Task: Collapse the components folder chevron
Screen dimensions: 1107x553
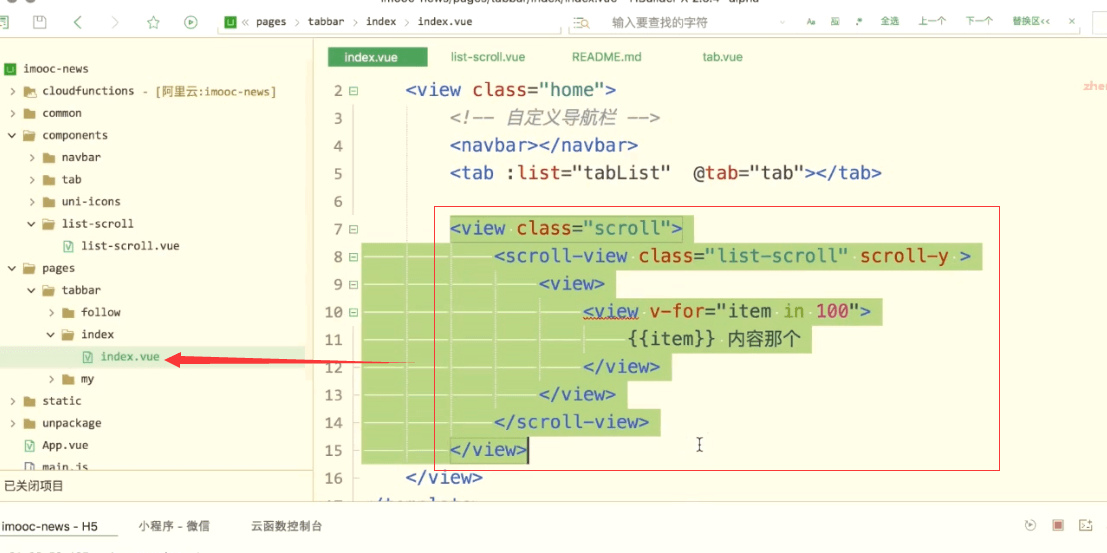Action: 12,135
